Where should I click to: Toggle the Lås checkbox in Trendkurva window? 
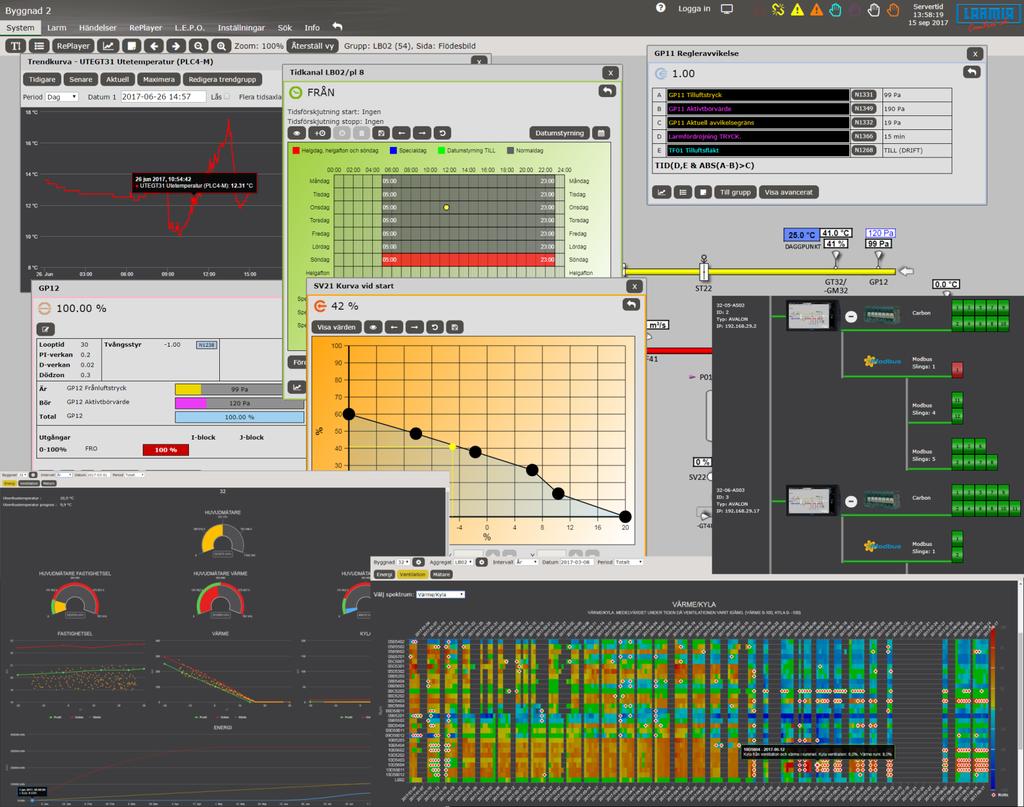[227, 97]
